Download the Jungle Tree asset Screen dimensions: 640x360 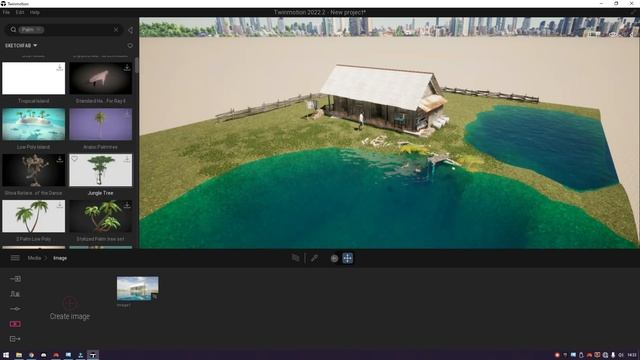[x=127, y=159]
